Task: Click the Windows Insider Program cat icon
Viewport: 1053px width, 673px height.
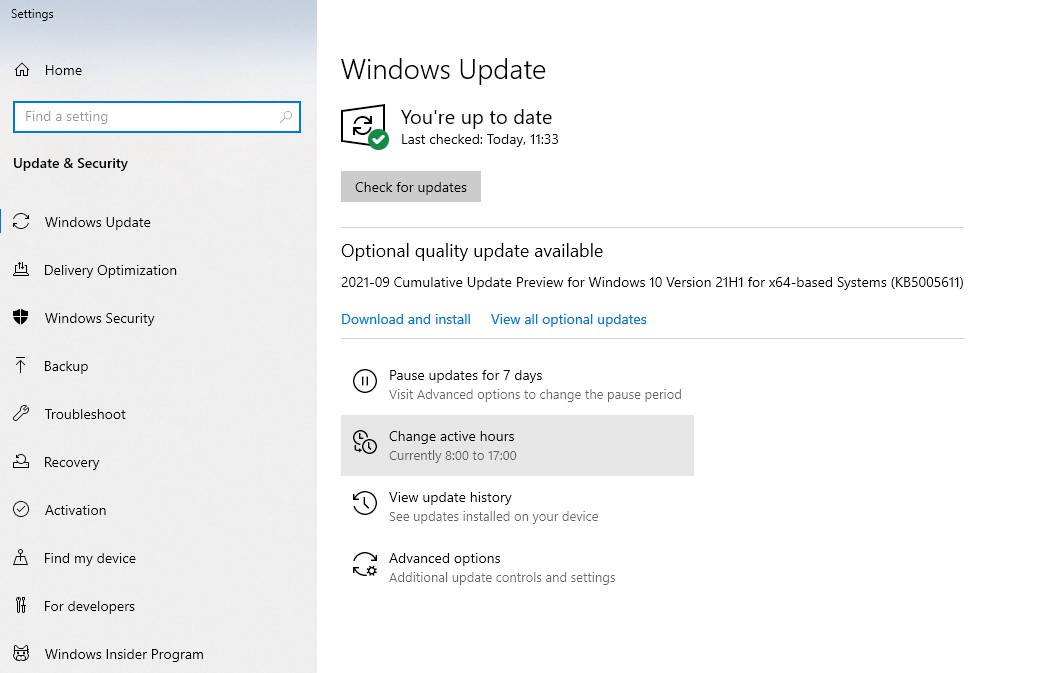Action: click(21, 654)
